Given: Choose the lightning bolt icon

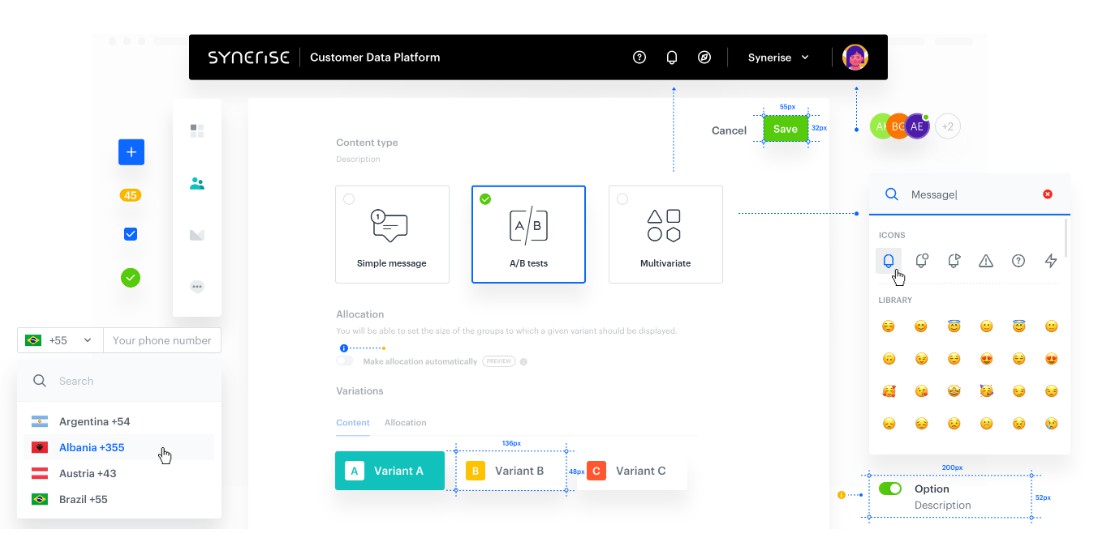Looking at the screenshot, I should point(1050,261).
